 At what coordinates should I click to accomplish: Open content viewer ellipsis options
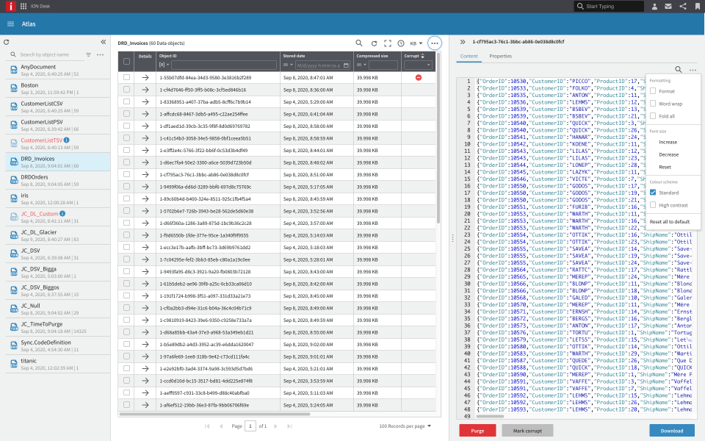click(693, 70)
